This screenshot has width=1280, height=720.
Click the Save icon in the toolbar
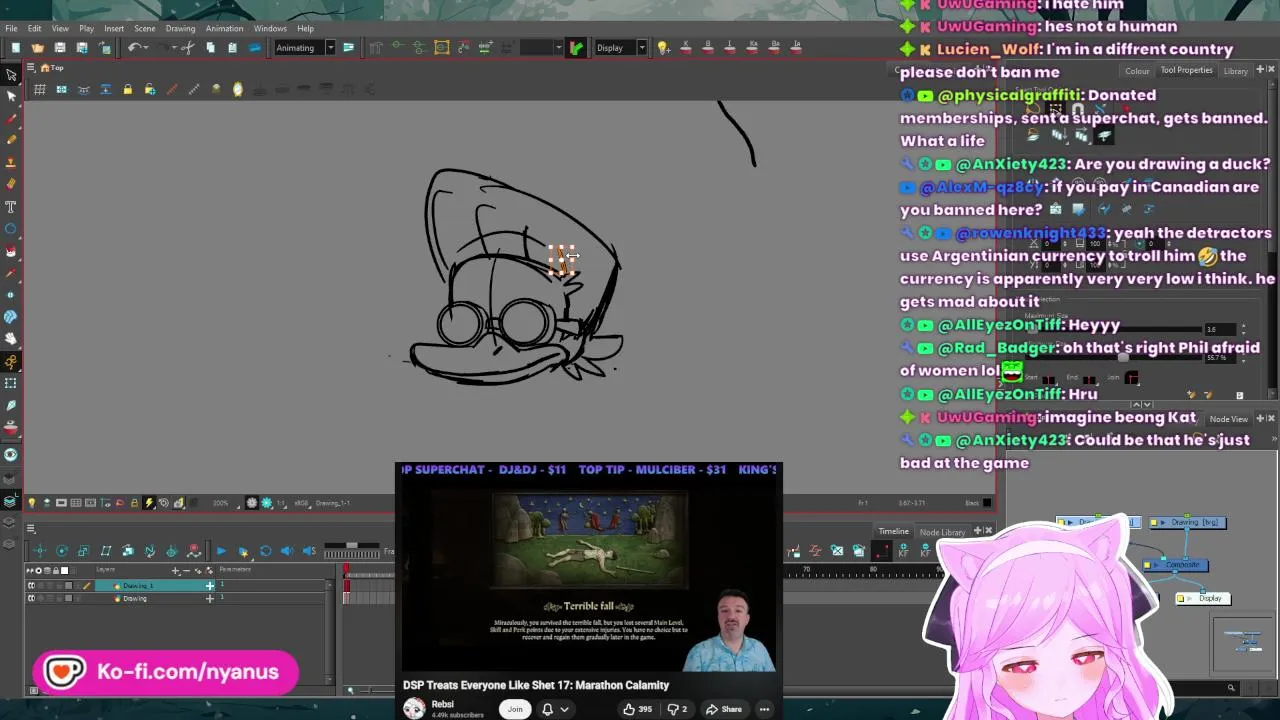pyautogui.click(x=59, y=48)
